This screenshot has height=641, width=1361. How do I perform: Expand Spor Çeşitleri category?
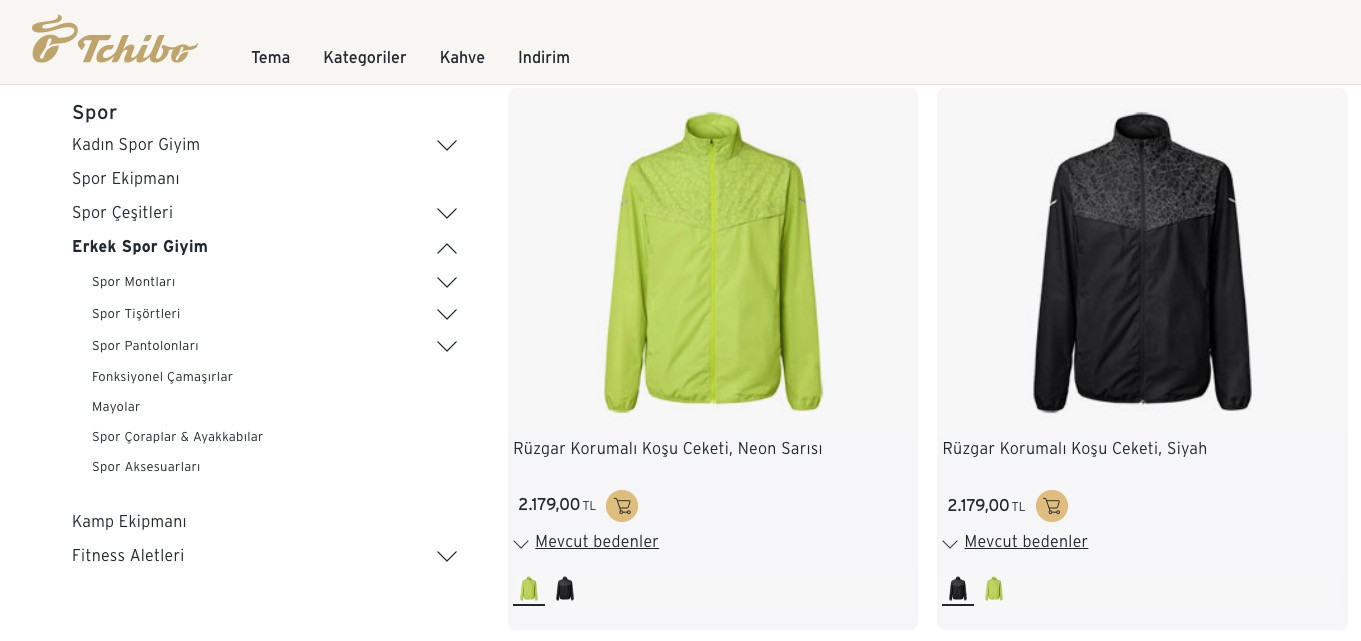click(x=447, y=214)
